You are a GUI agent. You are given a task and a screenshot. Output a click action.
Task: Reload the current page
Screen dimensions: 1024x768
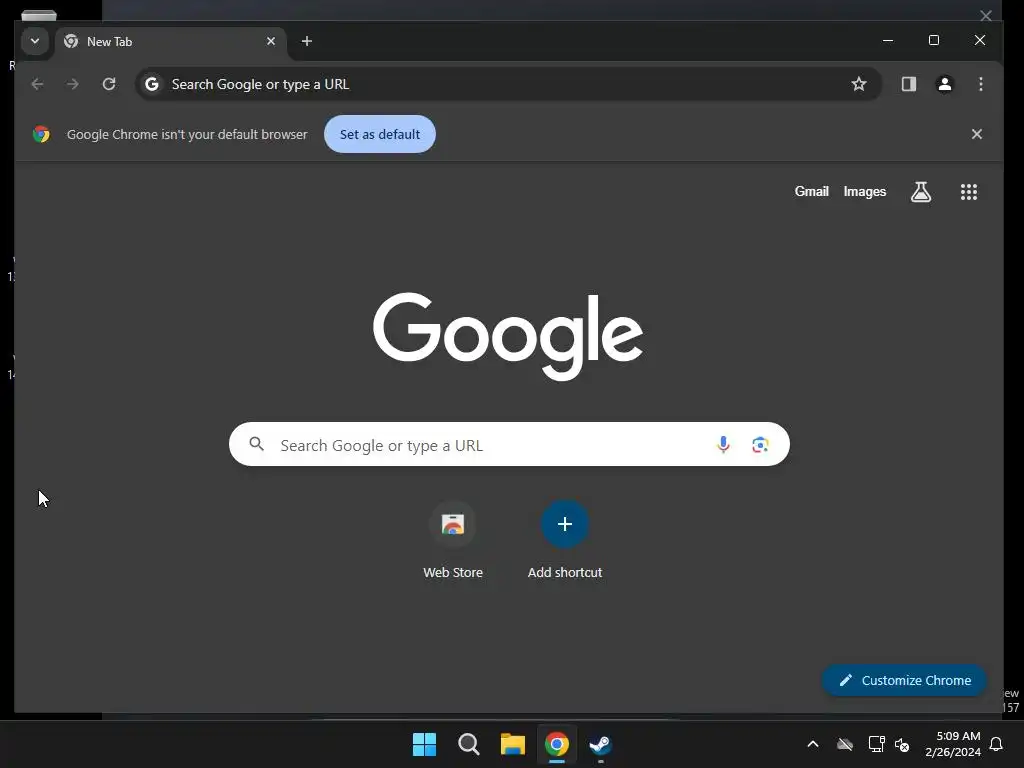109,84
